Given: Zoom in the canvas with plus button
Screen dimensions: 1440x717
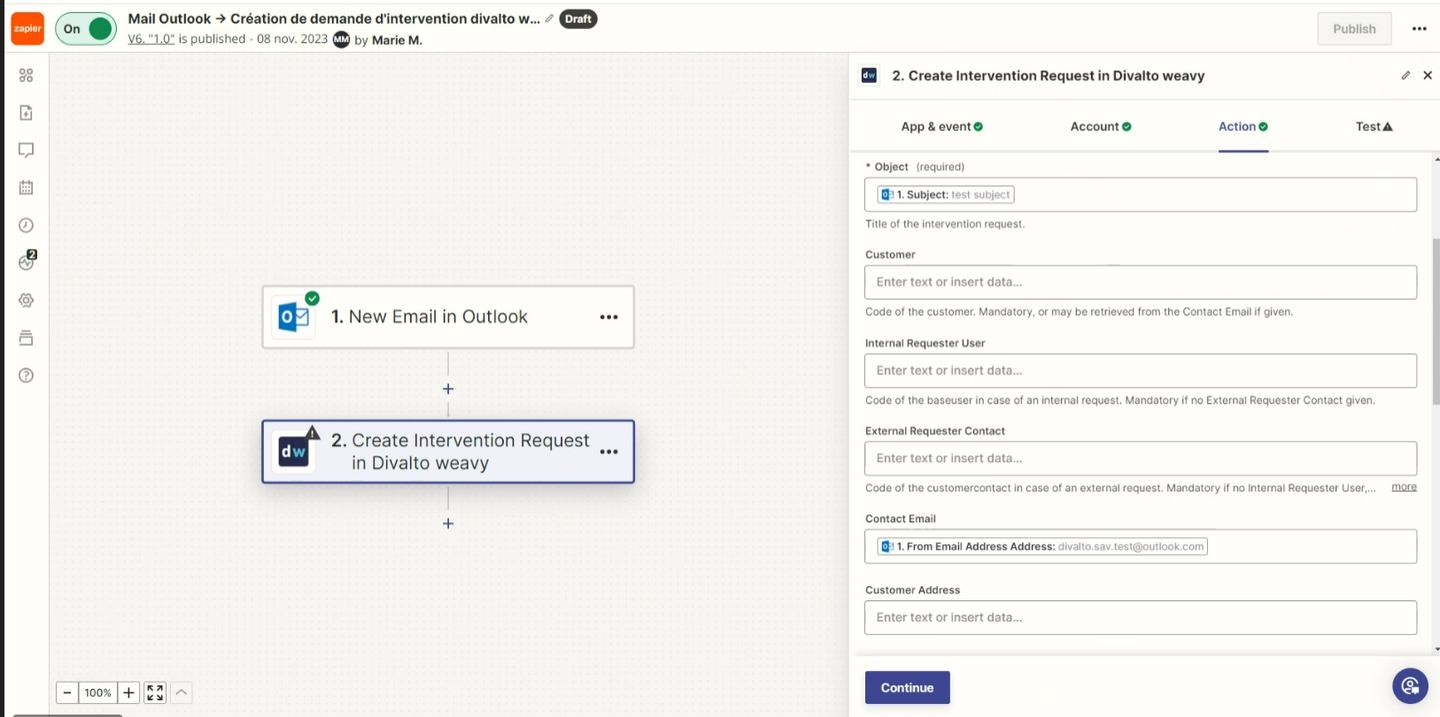Looking at the screenshot, I should 128,692.
